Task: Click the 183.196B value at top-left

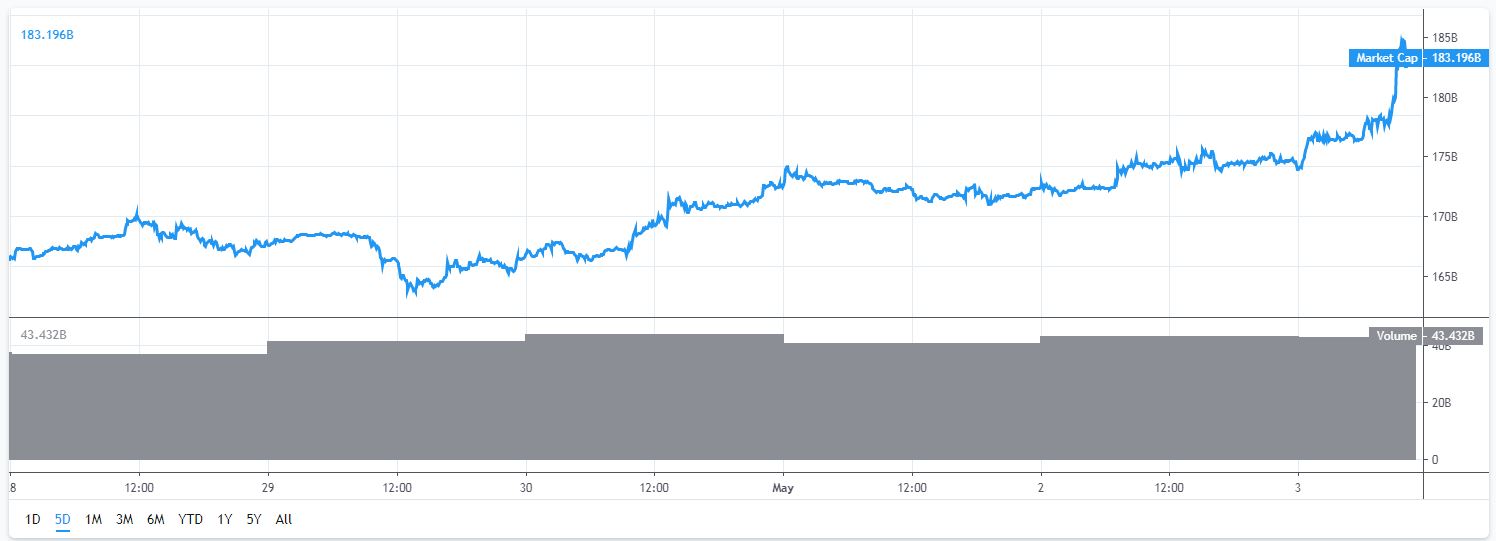Action: coord(48,35)
